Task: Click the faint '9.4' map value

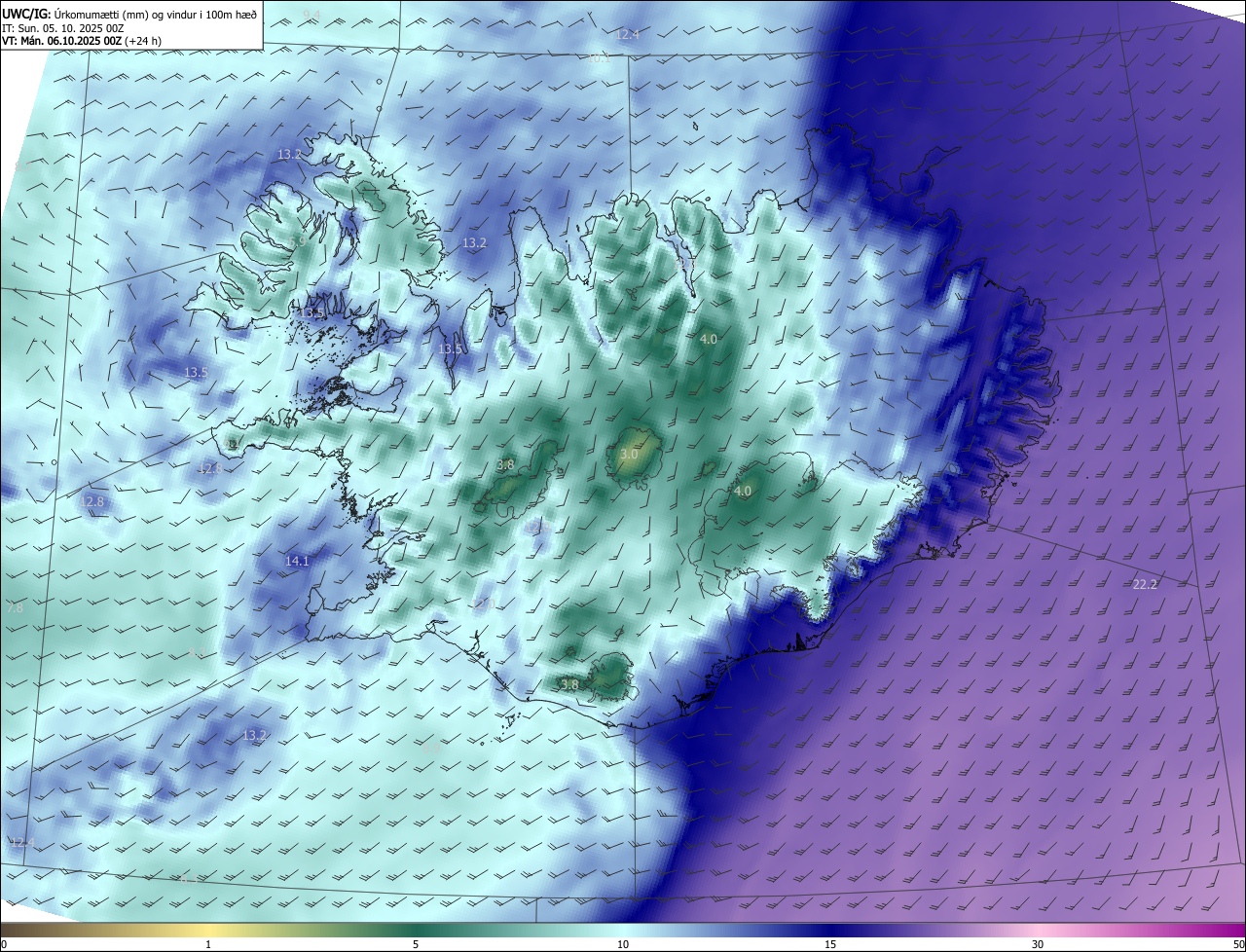Action: (x=311, y=14)
